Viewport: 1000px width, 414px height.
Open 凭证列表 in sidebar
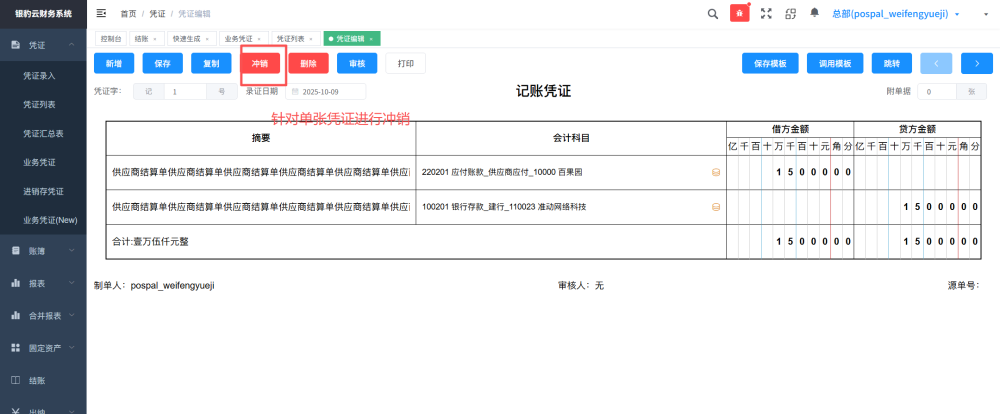(43, 105)
